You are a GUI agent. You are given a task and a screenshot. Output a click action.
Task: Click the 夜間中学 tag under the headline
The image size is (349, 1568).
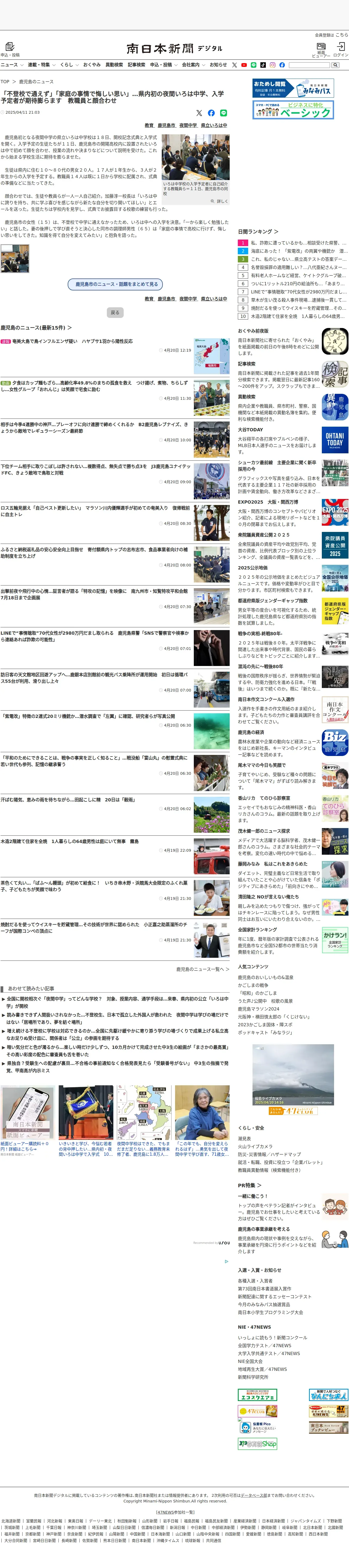(188, 125)
